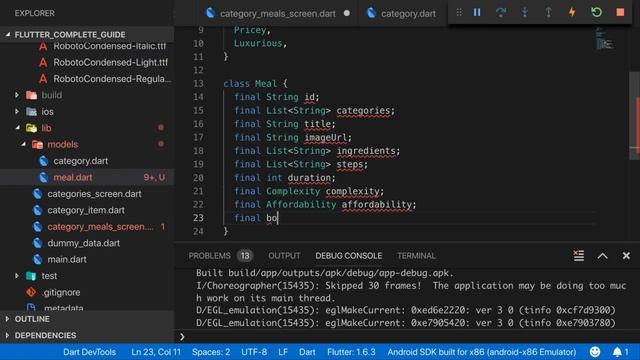Open category_meals_screen file in explorer

click(100, 227)
